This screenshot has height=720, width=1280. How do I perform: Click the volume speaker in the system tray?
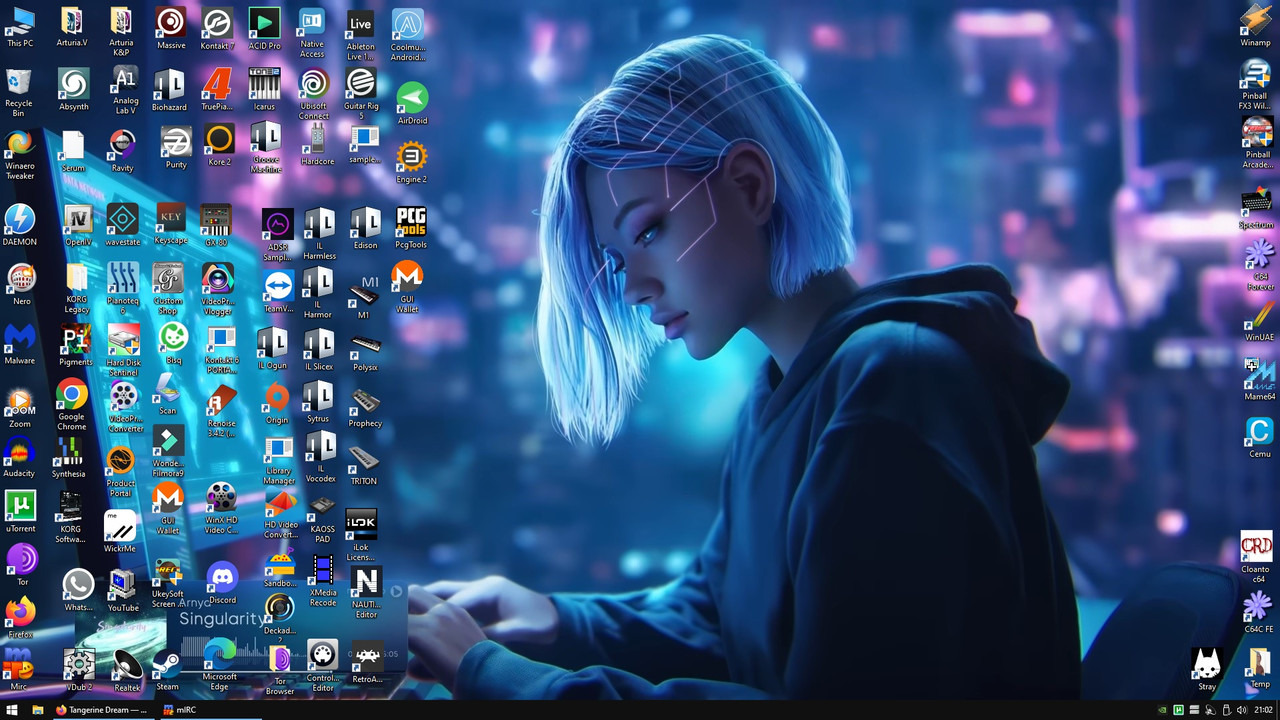tap(1241, 710)
